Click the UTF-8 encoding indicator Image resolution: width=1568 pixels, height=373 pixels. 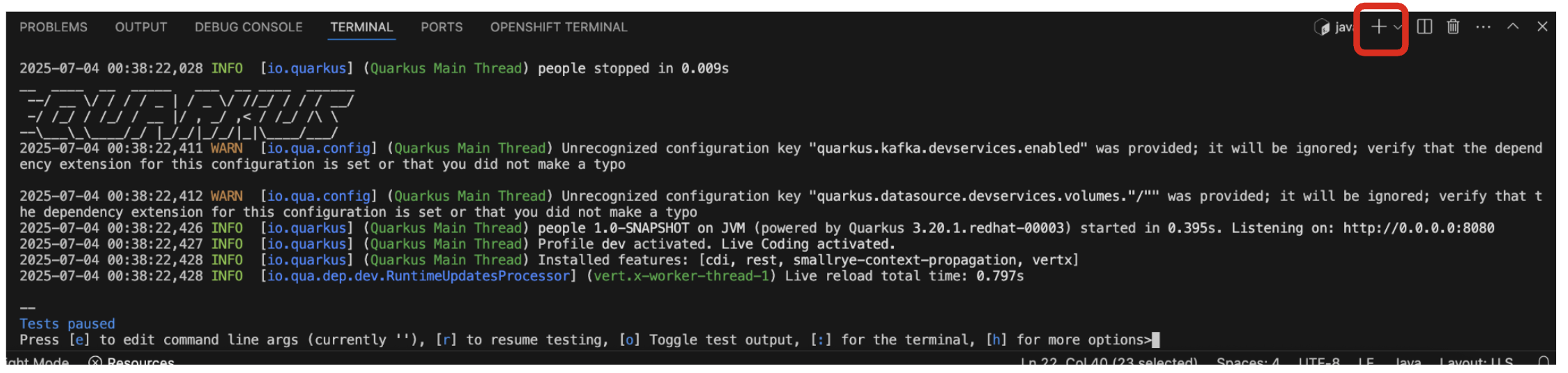click(x=1318, y=363)
